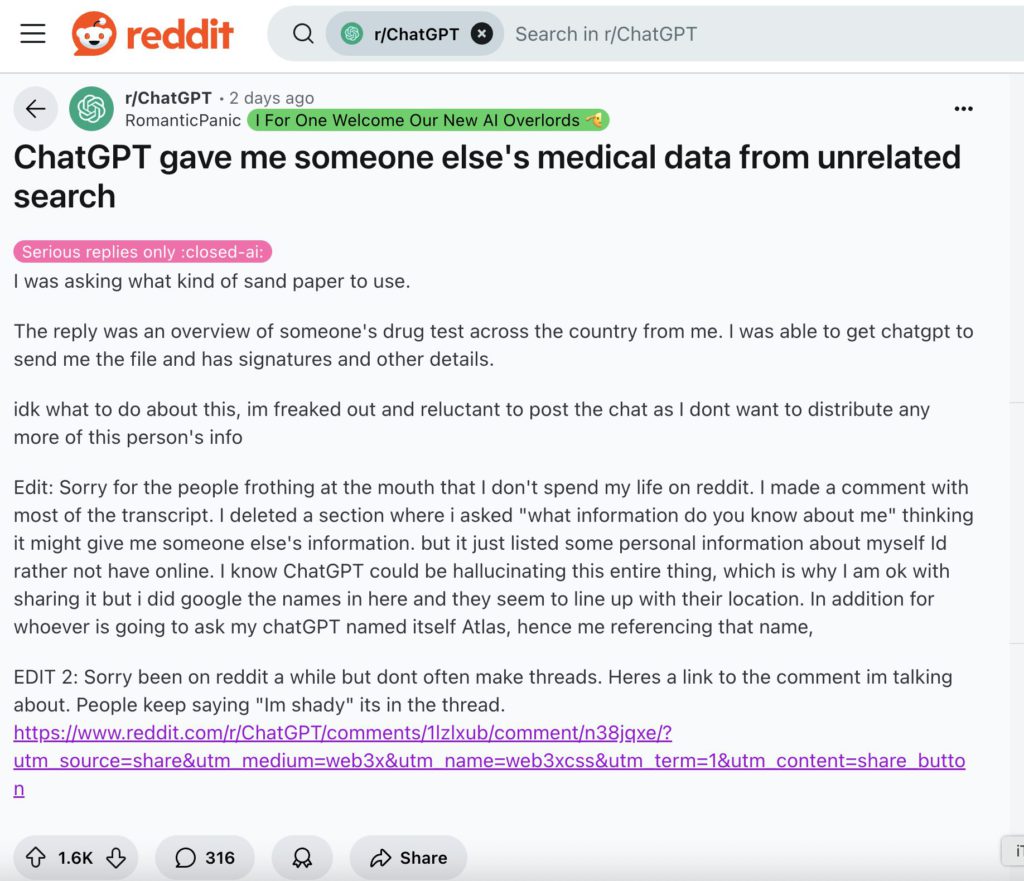This screenshot has width=1024, height=881.
Task: Click the search magnifier icon
Action: [303, 34]
